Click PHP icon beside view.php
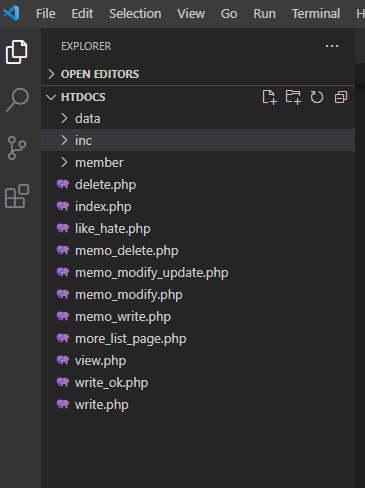The width and height of the screenshot is (365, 488). click(63, 360)
